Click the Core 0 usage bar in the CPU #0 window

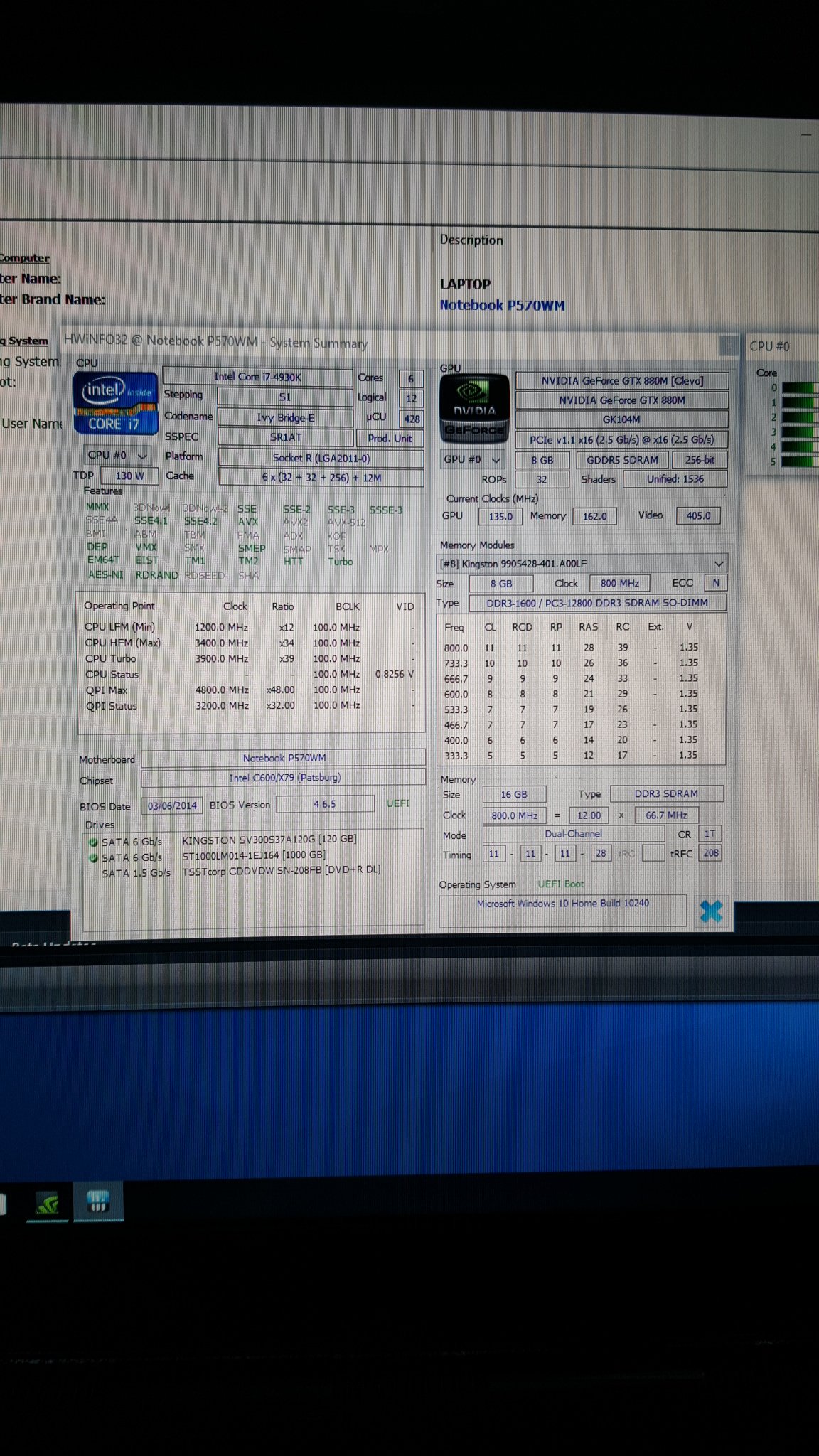click(799, 387)
